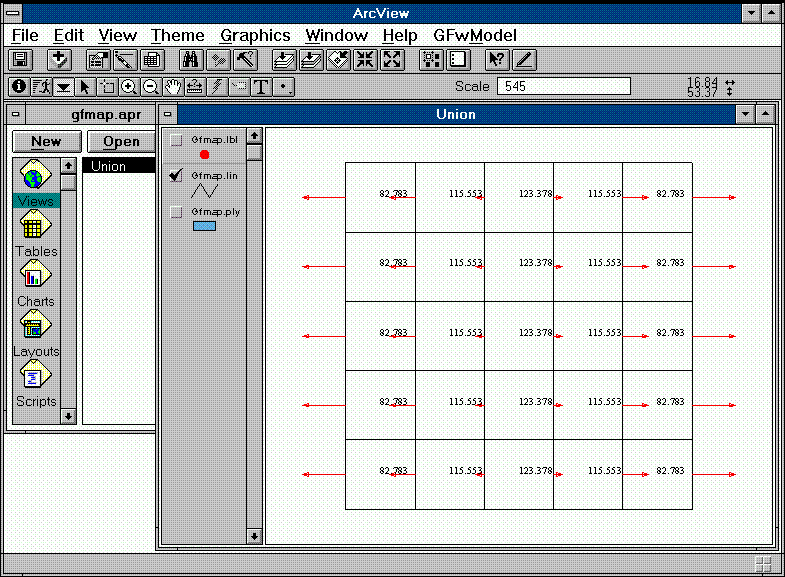Select the Zoom In magnifier tool
Screen dimensions: 785x577
pyautogui.click(x=129, y=87)
